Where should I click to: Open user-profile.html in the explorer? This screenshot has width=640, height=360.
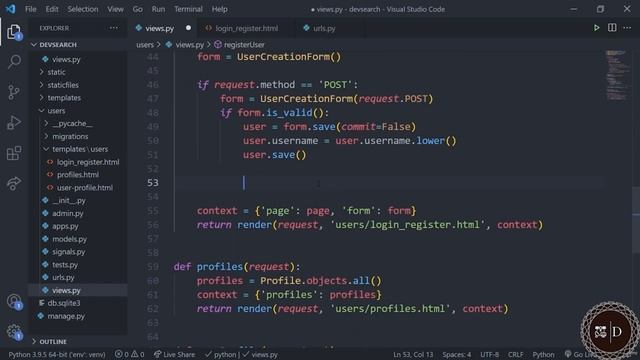tap(84, 188)
